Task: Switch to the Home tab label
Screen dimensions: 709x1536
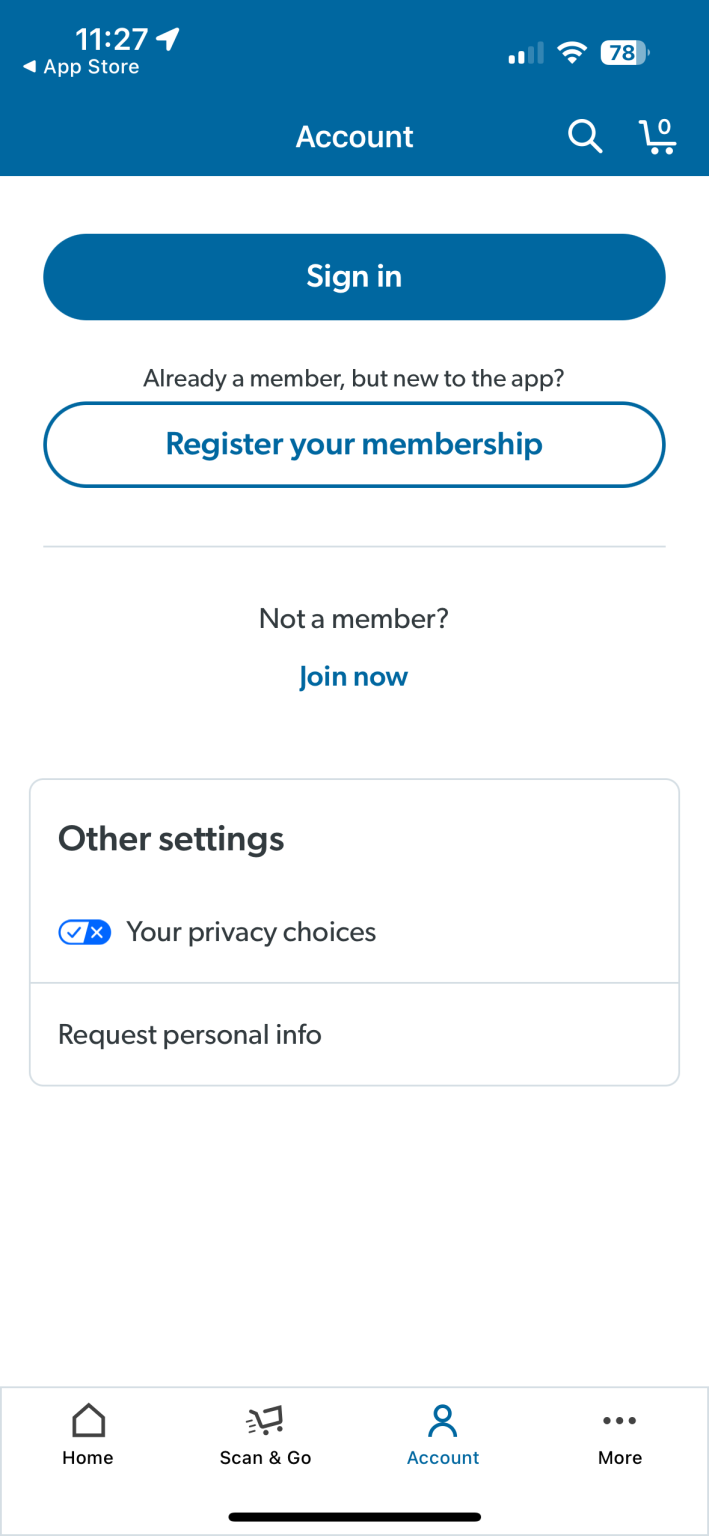Action: pos(88,1458)
